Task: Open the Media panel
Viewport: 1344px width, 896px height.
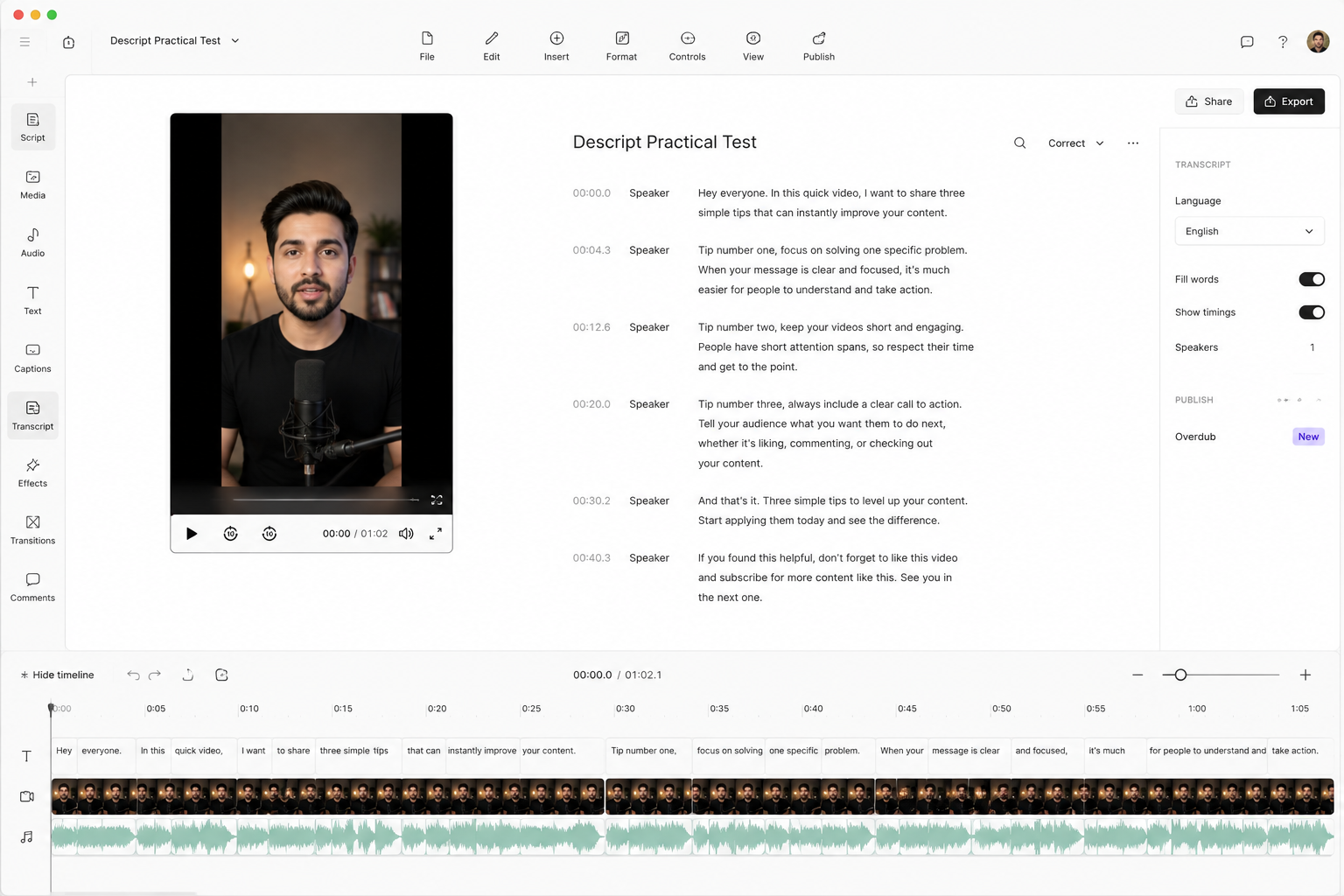Action: (33, 185)
